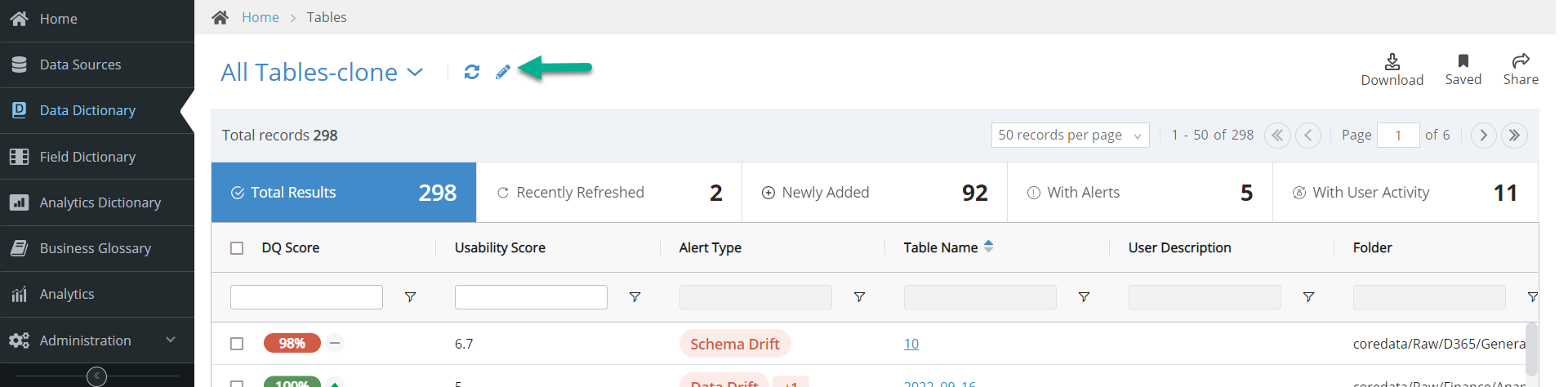This screenshot has height=387, width=1568.
Task: Open table name link 10
Action: pyautogui.click(x=911, y=344)
